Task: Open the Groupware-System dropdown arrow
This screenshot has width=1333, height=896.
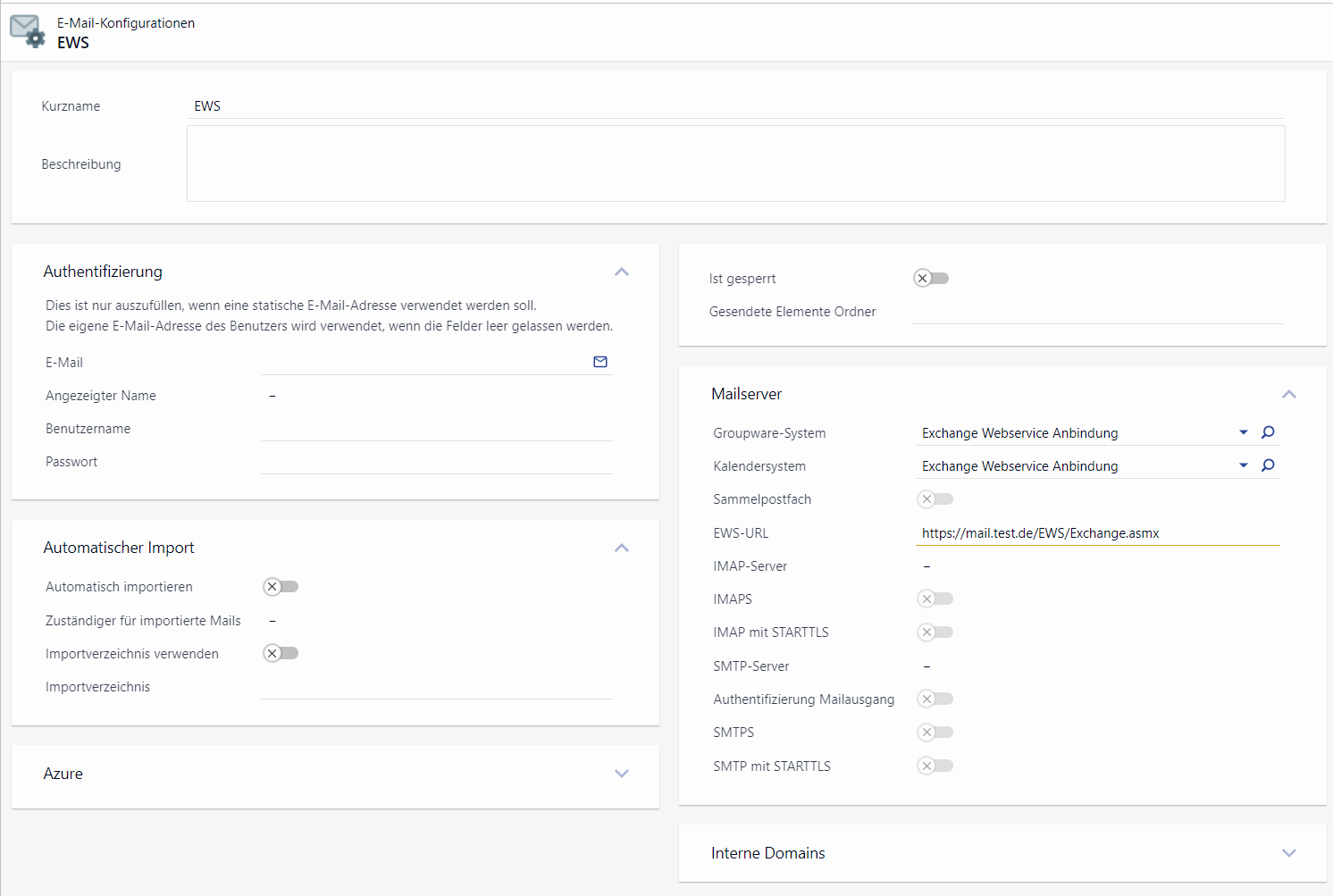Action: 1243,432
